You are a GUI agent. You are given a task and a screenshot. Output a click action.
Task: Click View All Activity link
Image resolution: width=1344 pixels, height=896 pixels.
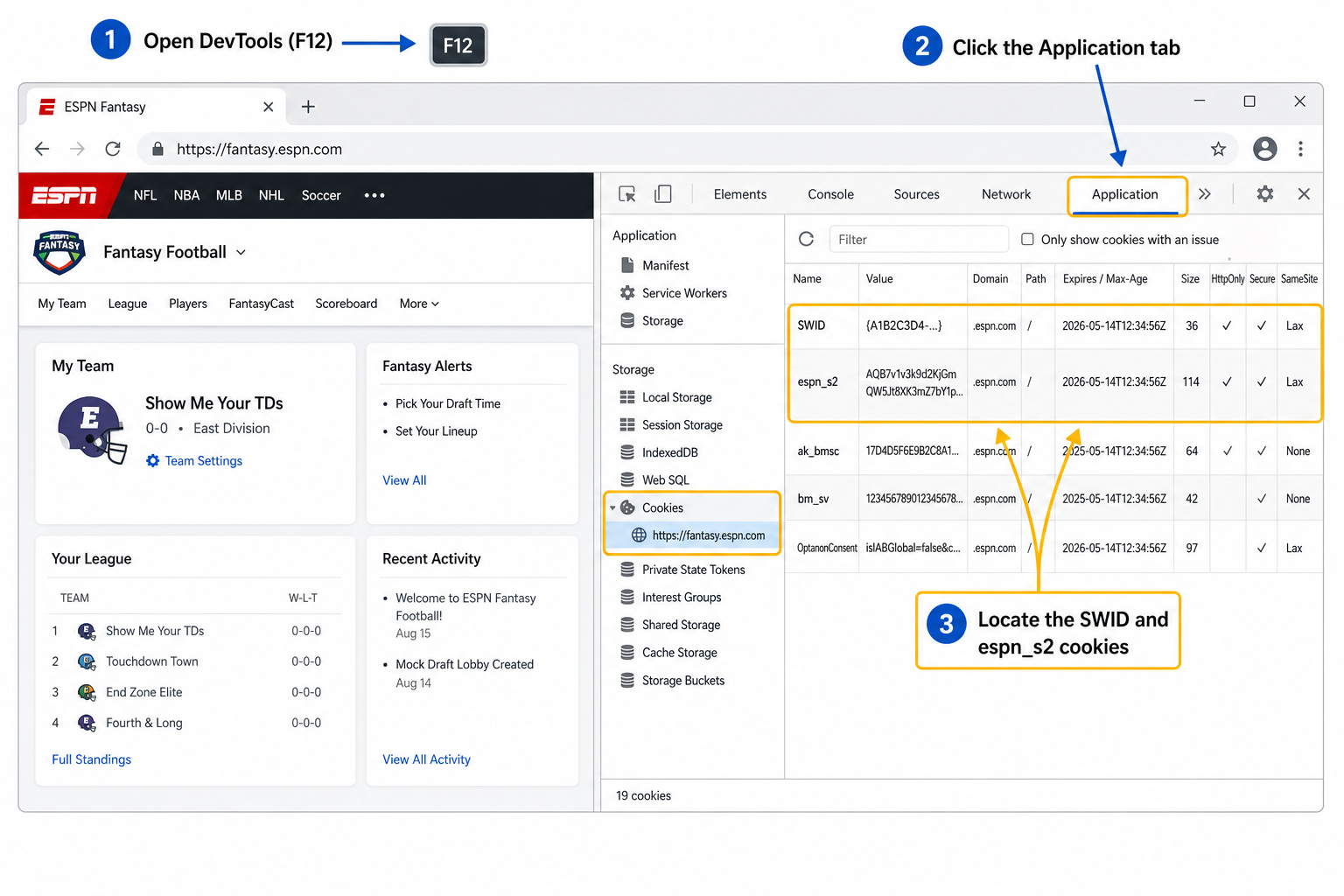point(426,759)
